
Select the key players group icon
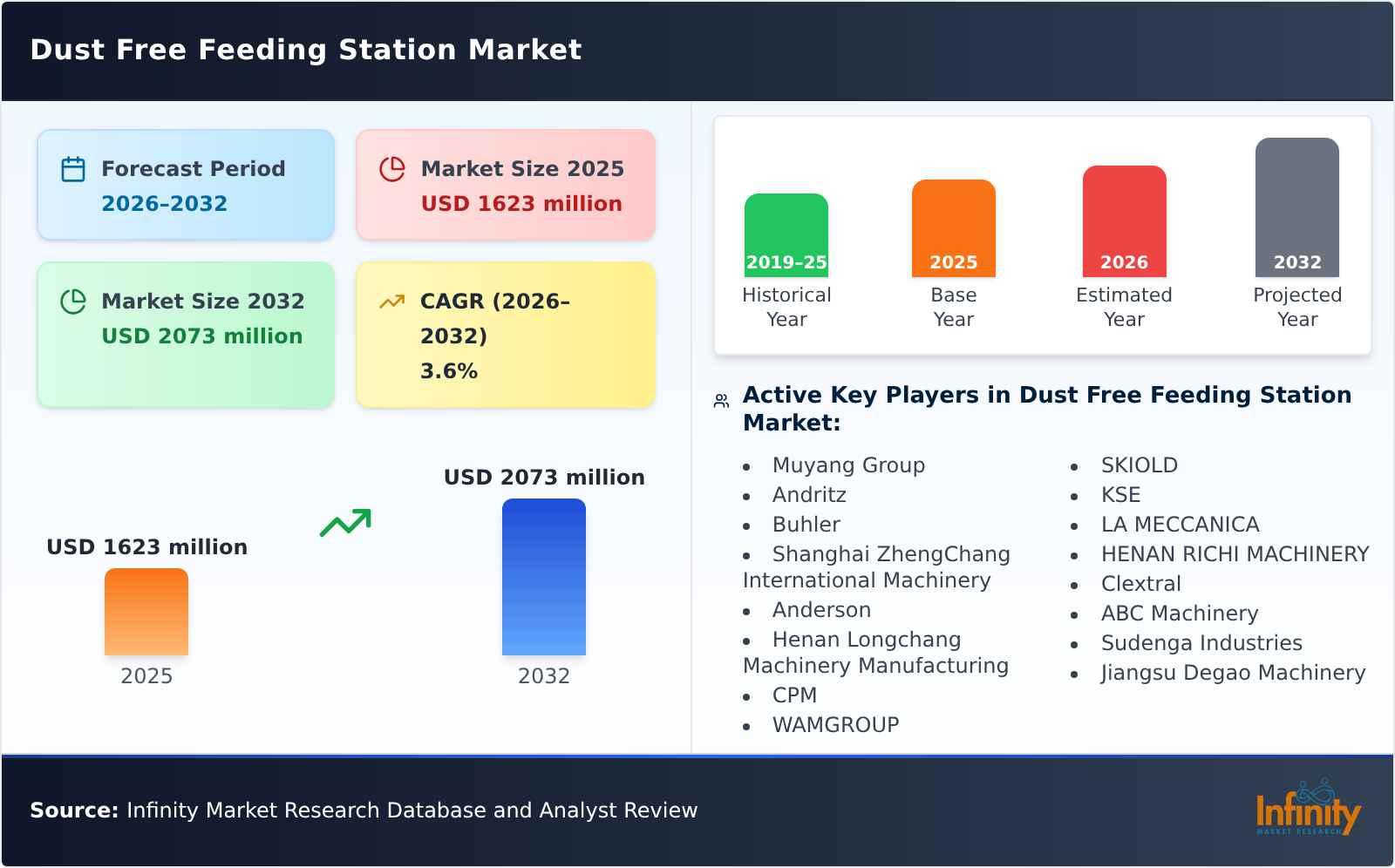tap(719, 399)
